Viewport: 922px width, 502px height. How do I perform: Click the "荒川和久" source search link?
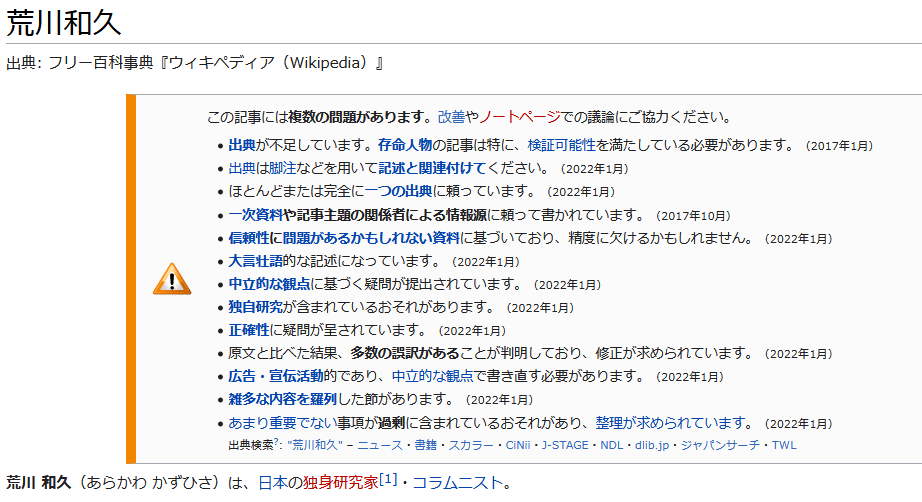point(315,445)
